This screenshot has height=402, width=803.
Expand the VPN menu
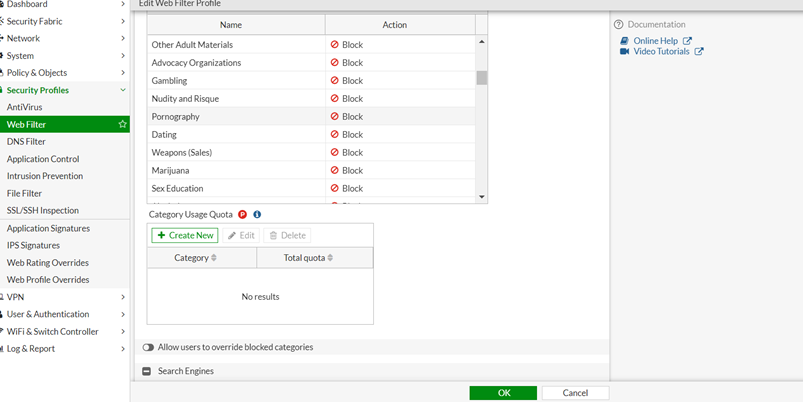click(x=123, y=297)
